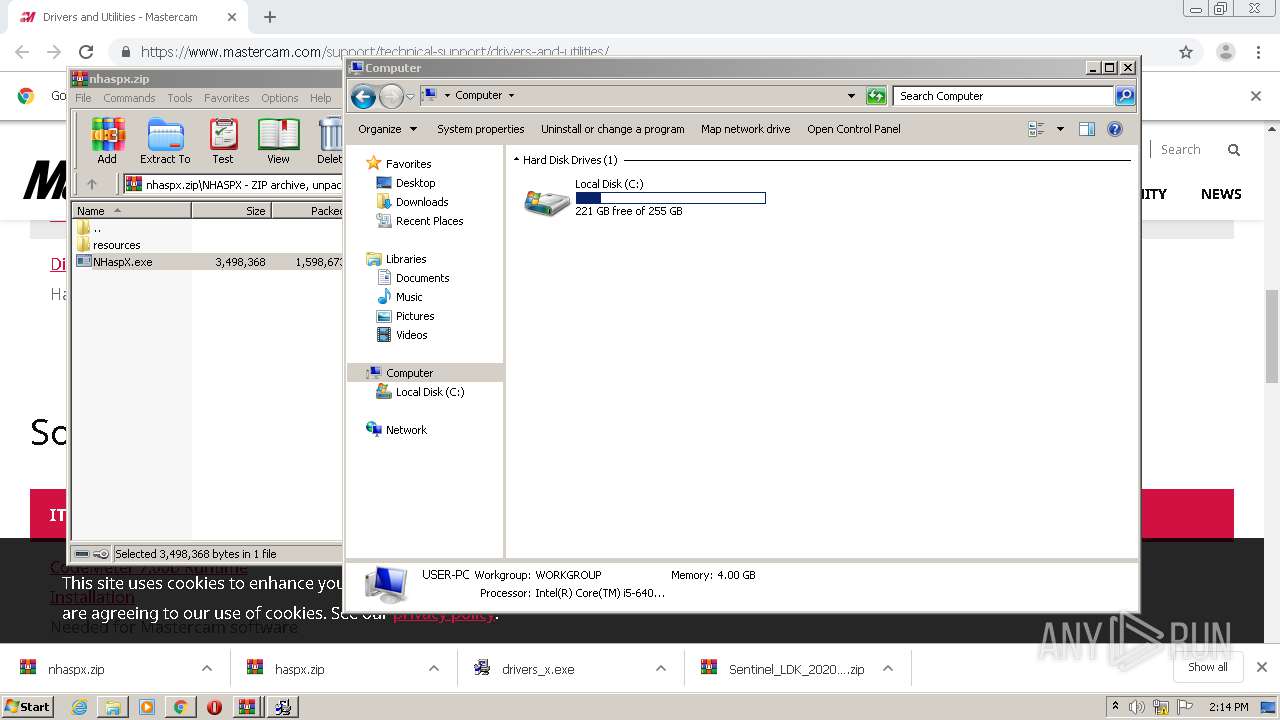This screenshot has width=1280, height=720.
Task: Open Chrome profile avatar icon
Action: 1225,52
